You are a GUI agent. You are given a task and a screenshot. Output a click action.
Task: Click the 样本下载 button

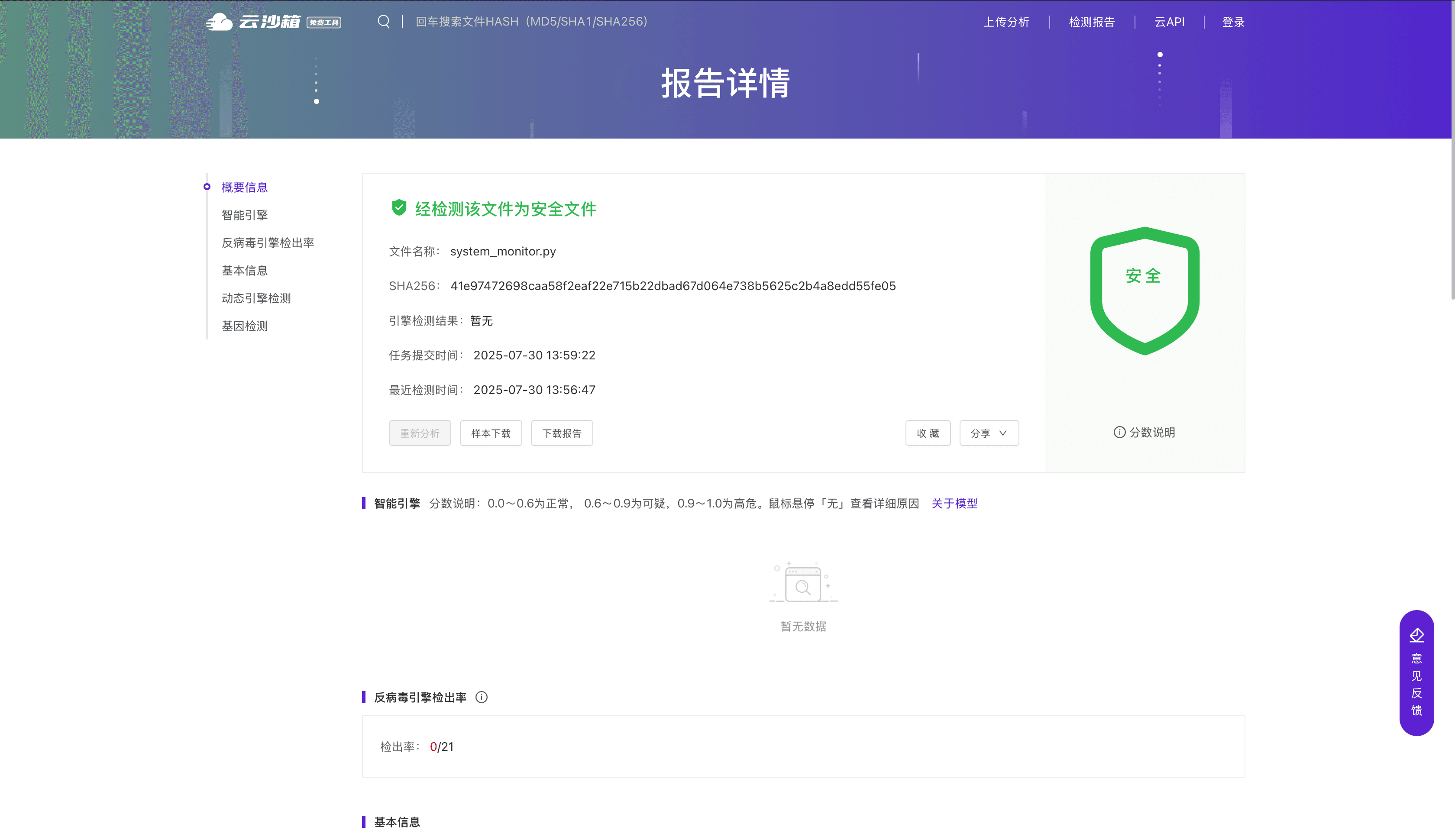coord(490,433)
